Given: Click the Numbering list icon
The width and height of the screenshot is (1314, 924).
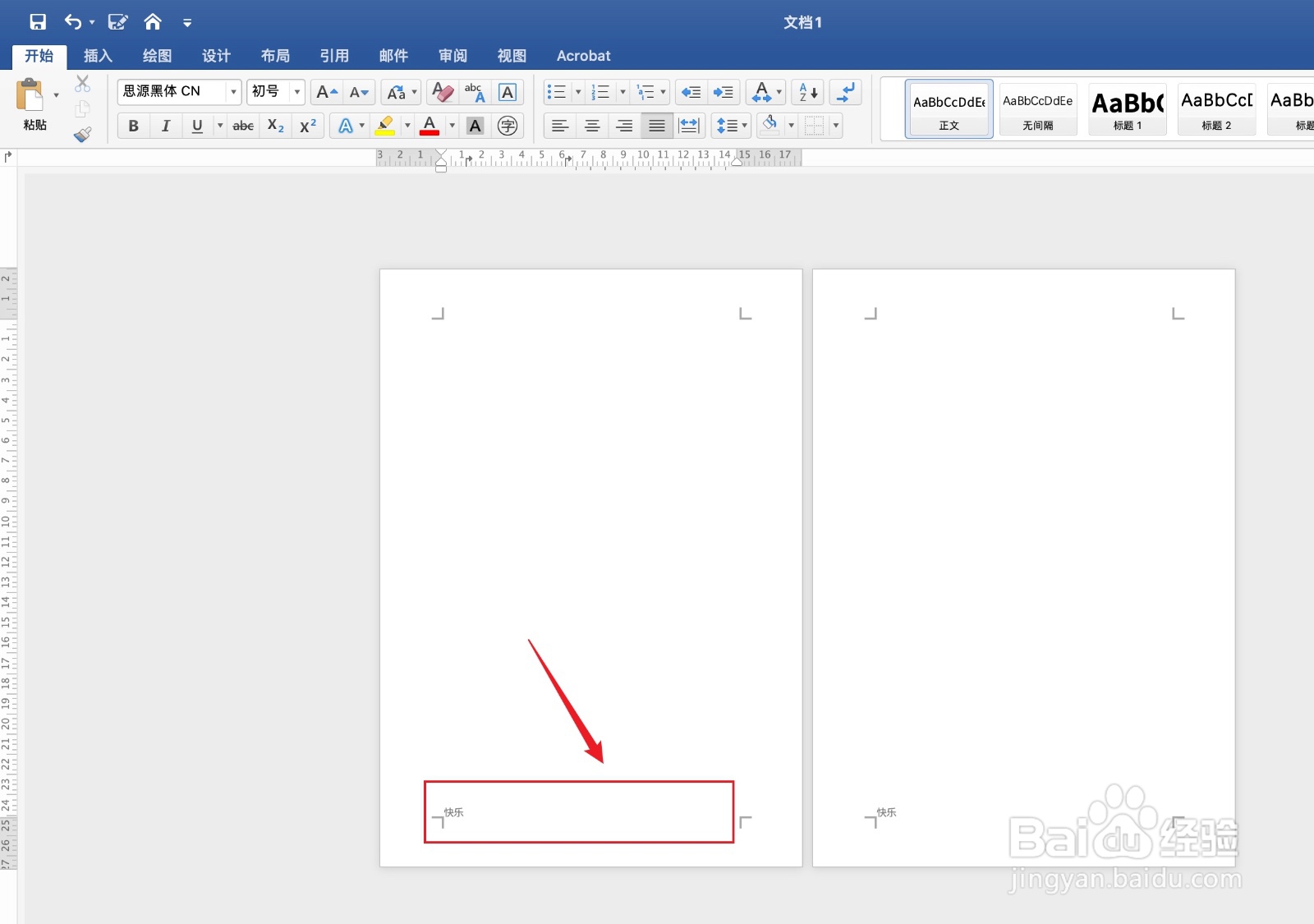Looking at the screenshot, I should 601,92.
